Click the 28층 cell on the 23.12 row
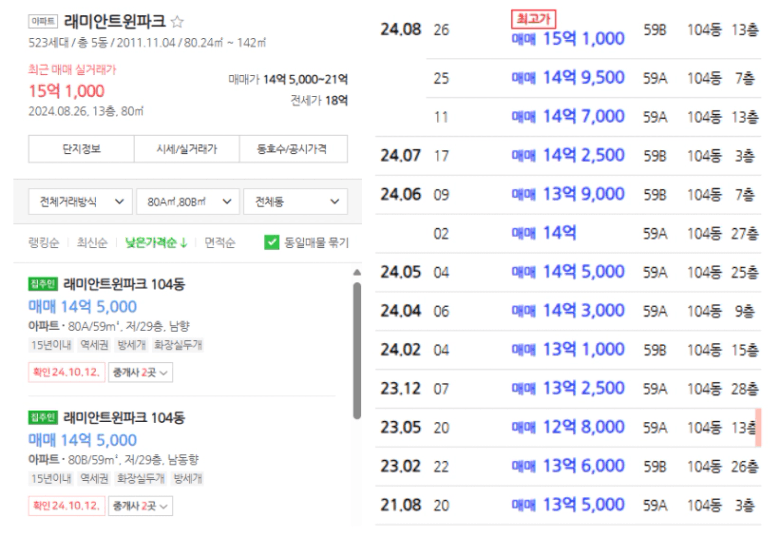The height and width of the screenshot is (537, 781). pyautogui.click(x=745, y=389)
